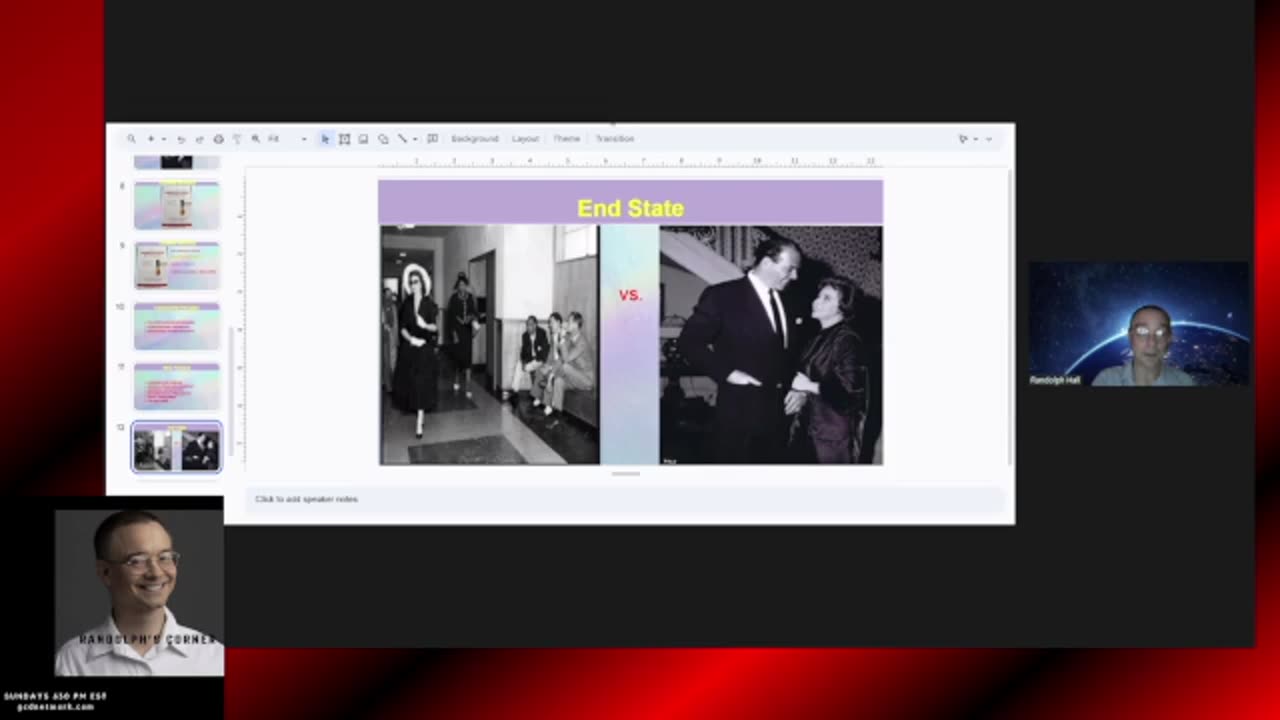This screenshot has height=720, width=1280.
Task: Click to add speaker notes field
Action: coord(625,499)
